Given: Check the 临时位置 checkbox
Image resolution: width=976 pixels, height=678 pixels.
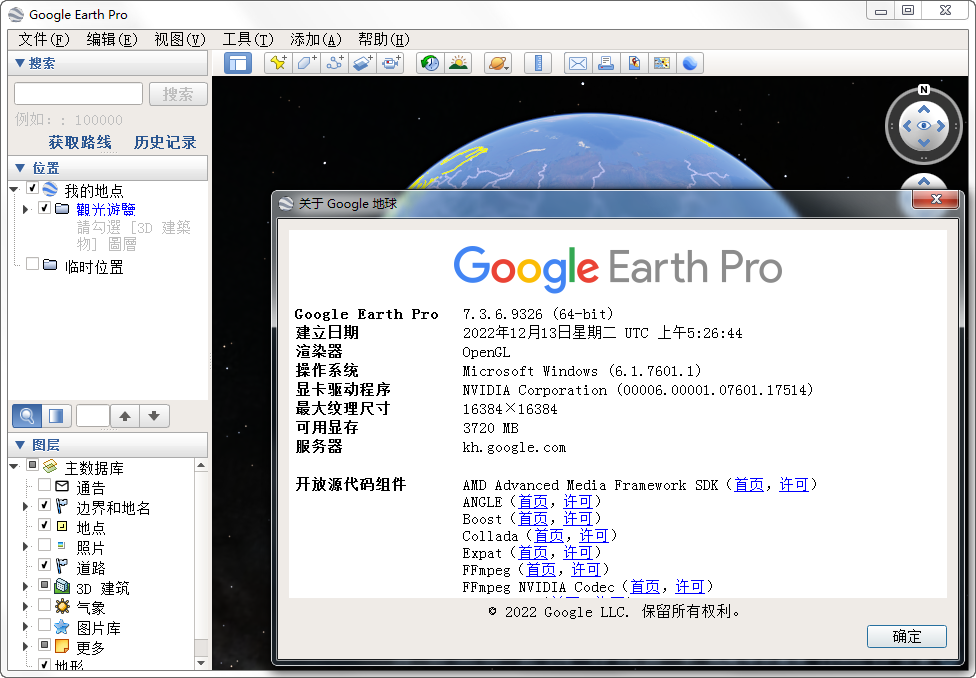Looking at the screenshot, I should [32, 265].
